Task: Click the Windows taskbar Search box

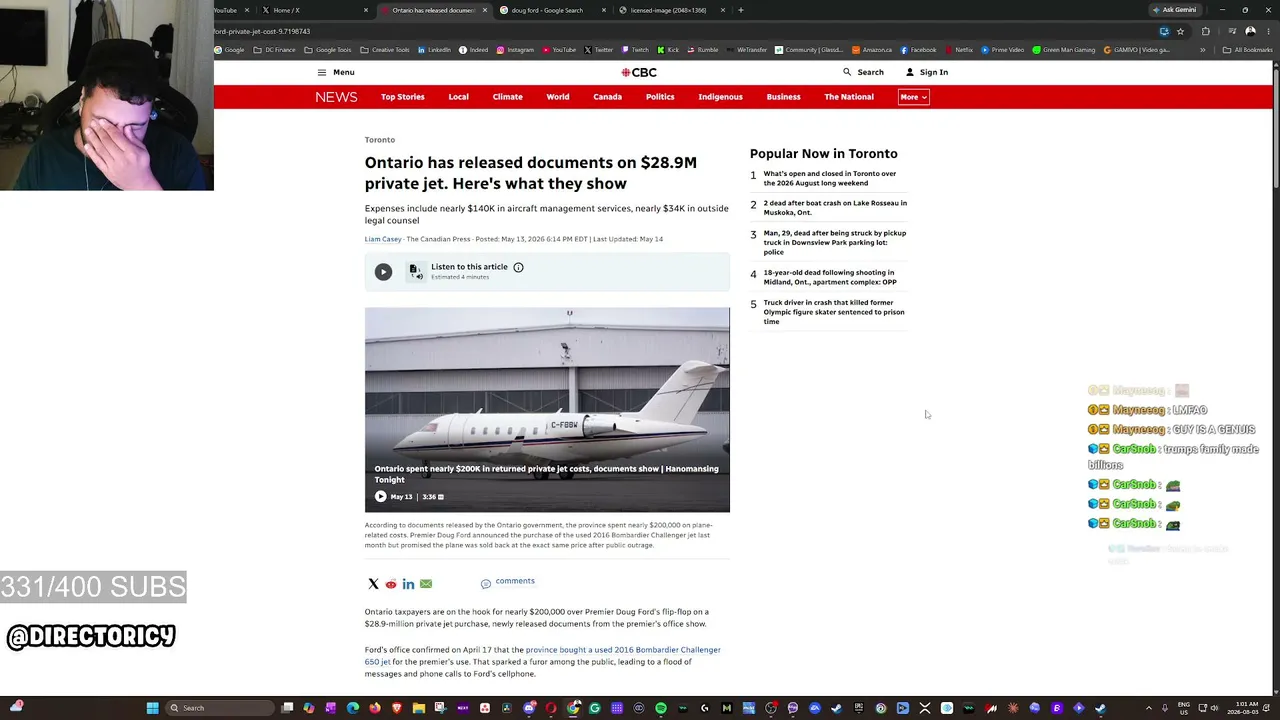Action: tap(220, 708)
